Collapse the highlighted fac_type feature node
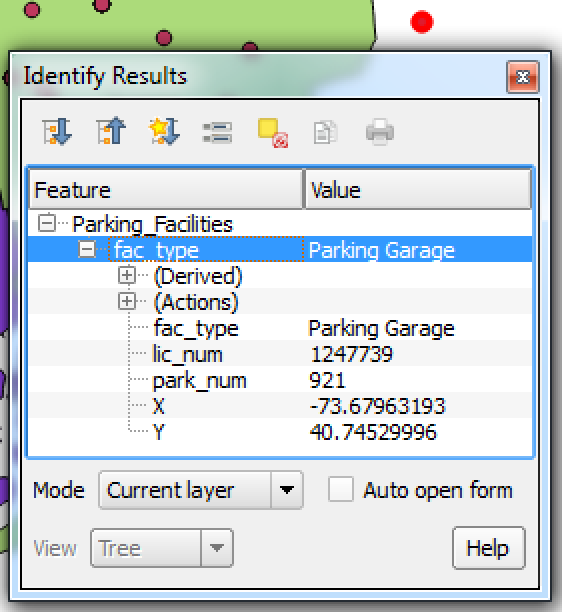Viewport: 562px width, 612px height. (x=87, y=249)
